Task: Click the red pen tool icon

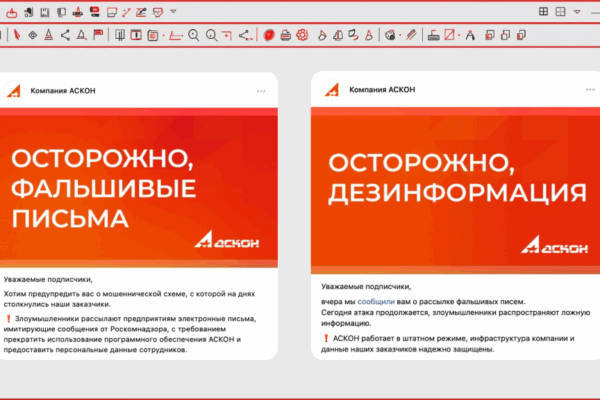Action: (x=17, y=35)
